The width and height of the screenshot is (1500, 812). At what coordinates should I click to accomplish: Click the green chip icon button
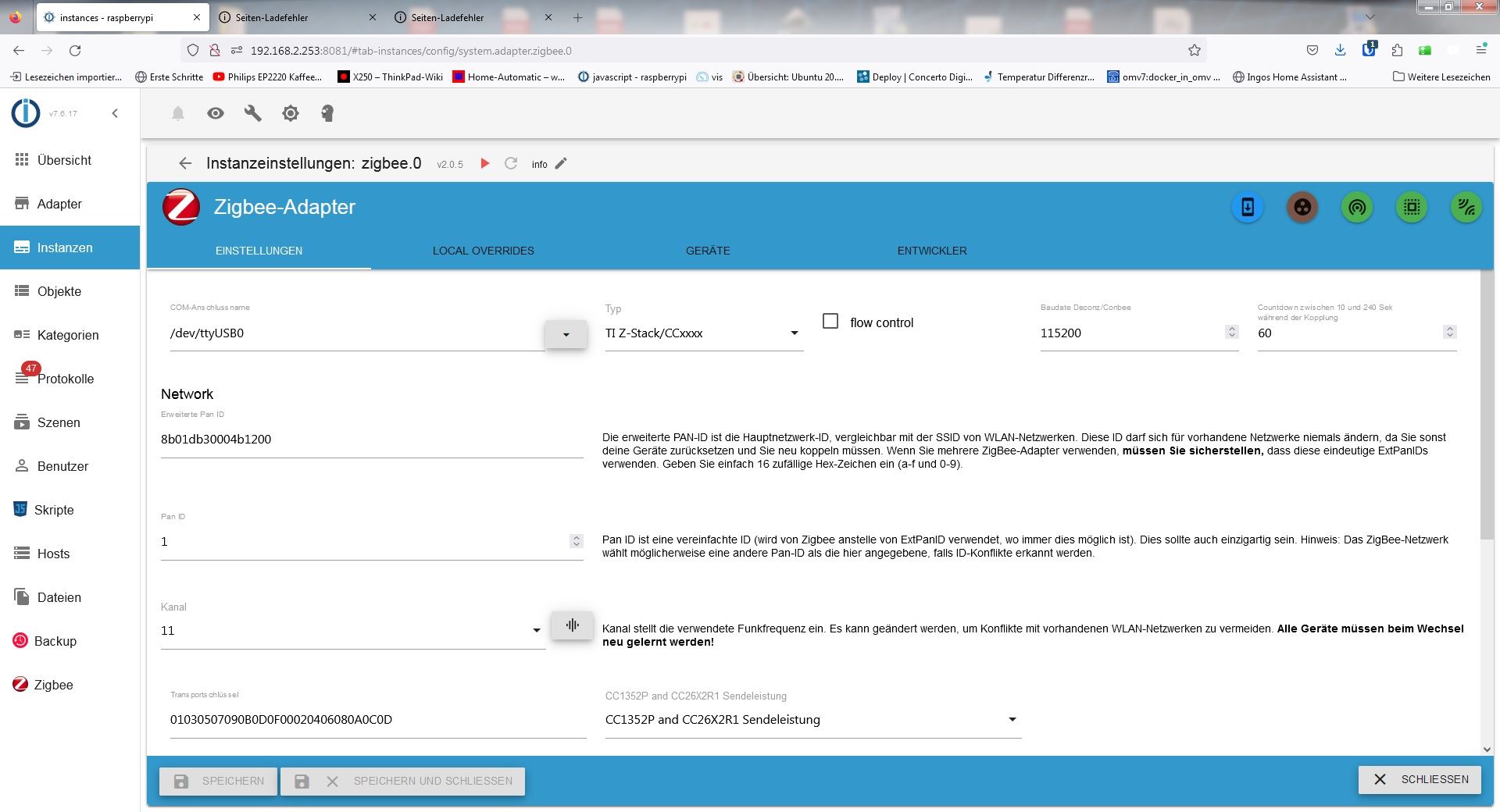coord(1412,207)
